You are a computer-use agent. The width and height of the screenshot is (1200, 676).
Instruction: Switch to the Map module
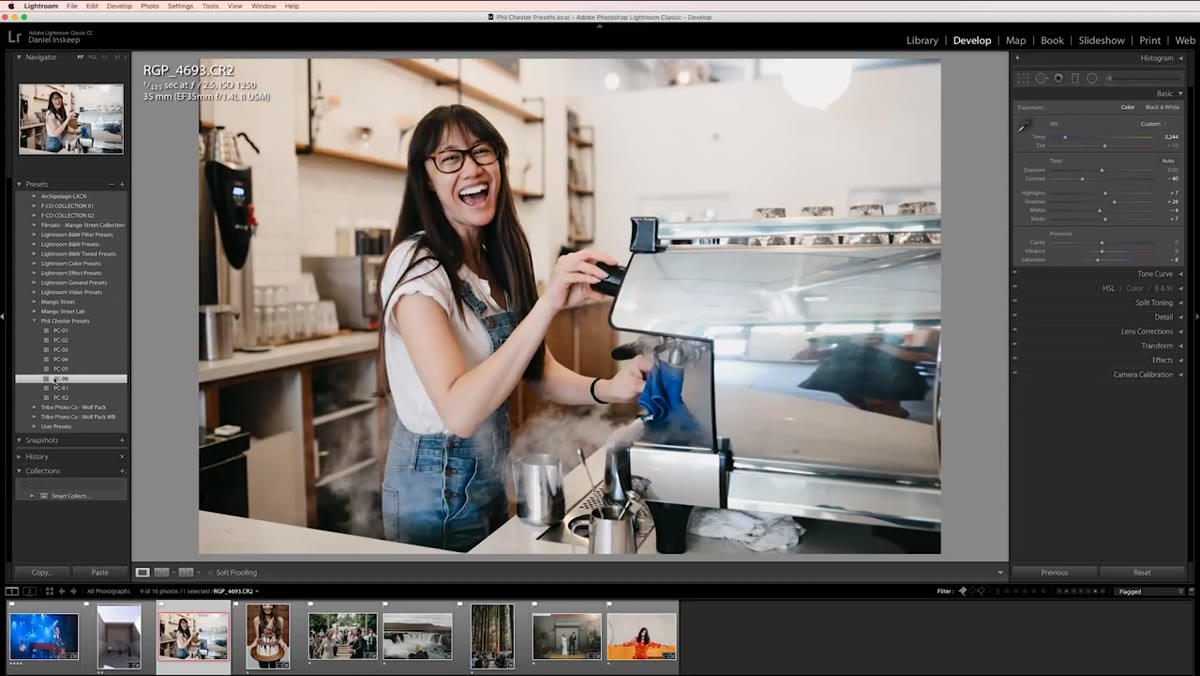(1016, 40)
